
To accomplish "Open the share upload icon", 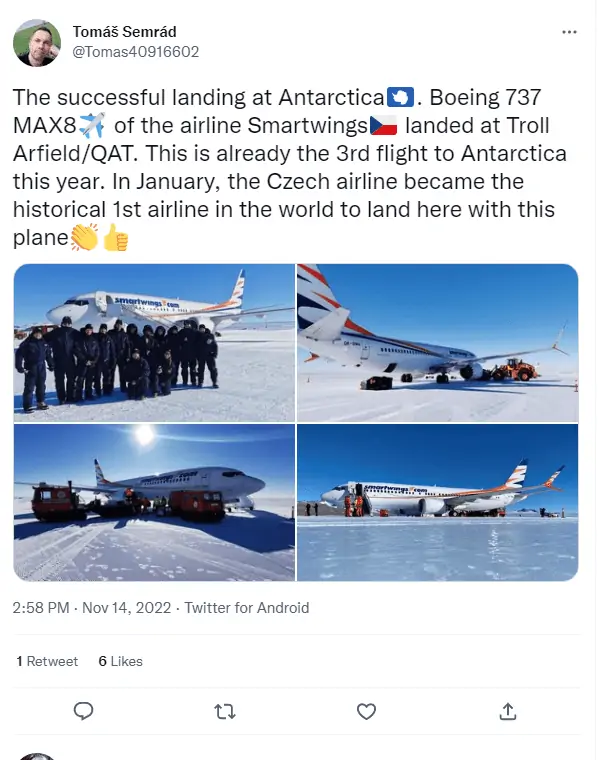I will pos(507,711).
